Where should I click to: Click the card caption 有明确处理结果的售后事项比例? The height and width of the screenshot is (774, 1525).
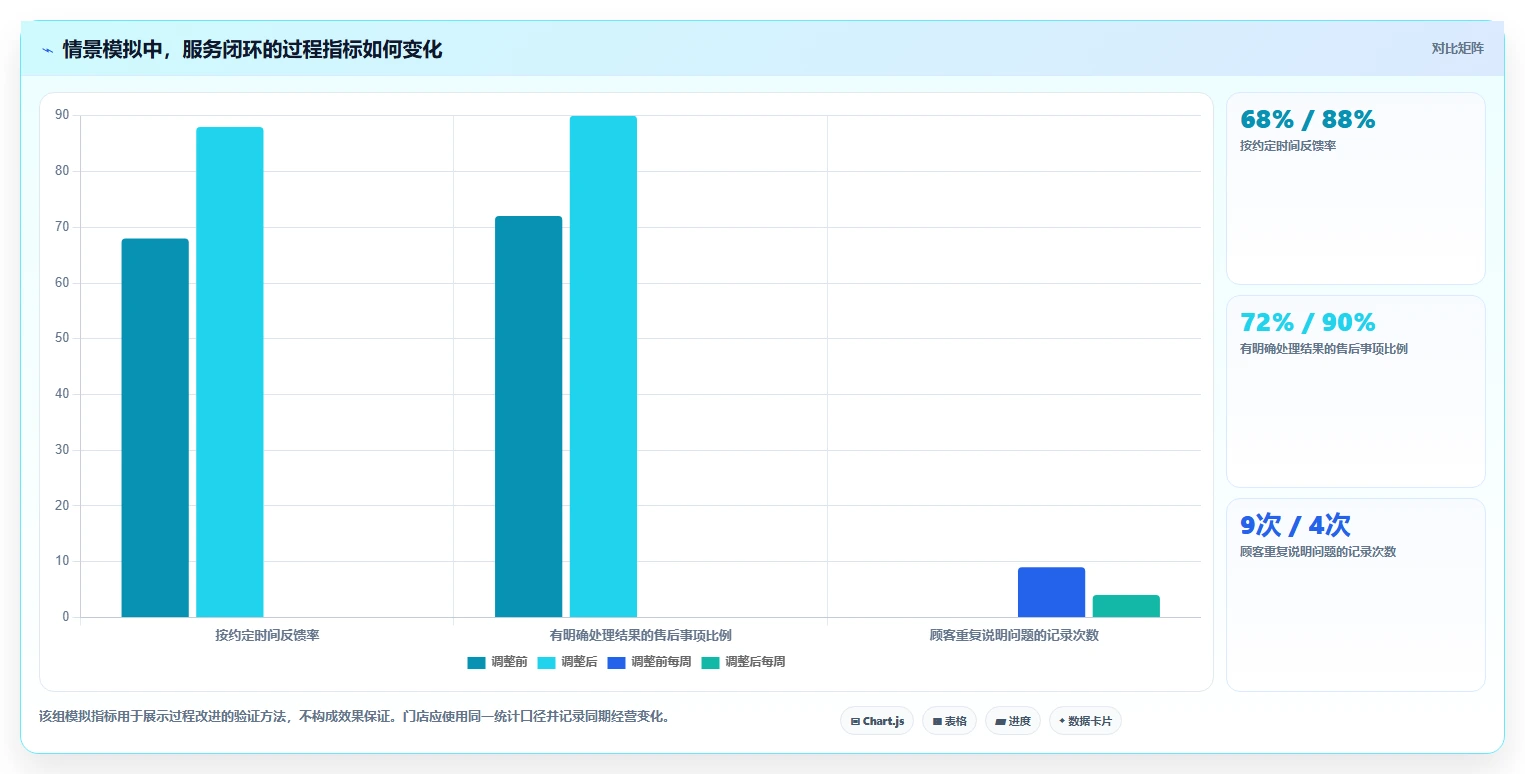click(x=1324, y=349)
